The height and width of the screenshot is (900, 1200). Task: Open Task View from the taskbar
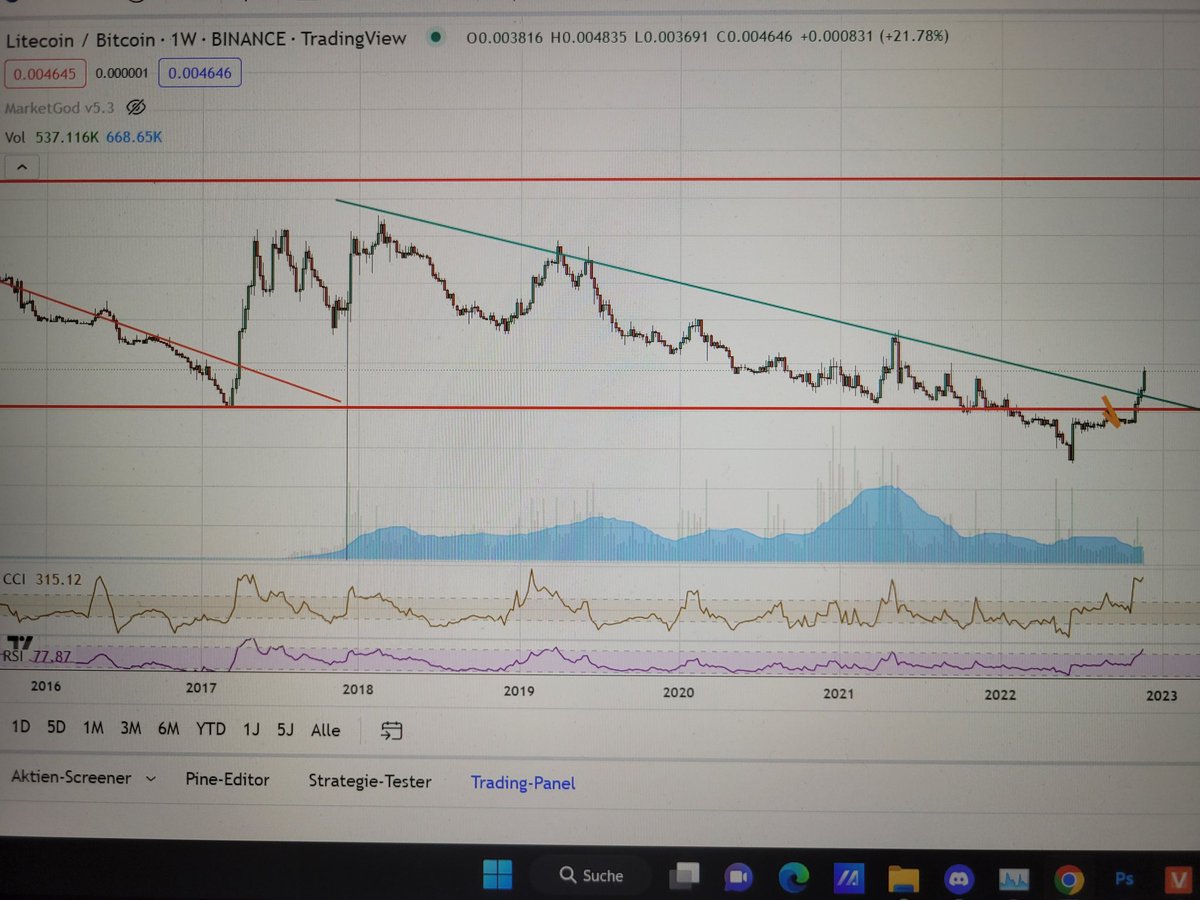pyautogui.click(x=685, y=876)
